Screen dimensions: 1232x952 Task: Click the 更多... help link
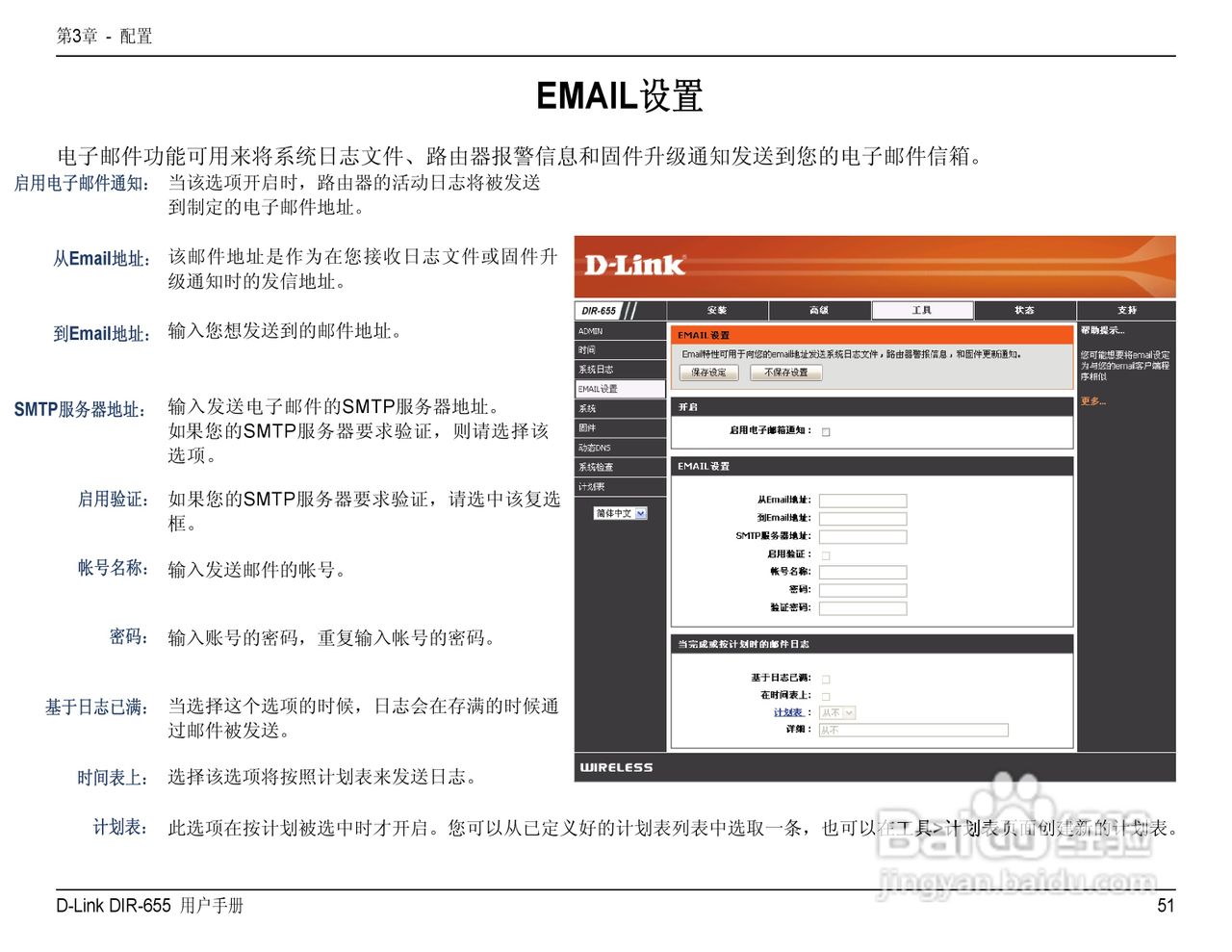[1093, 401]
